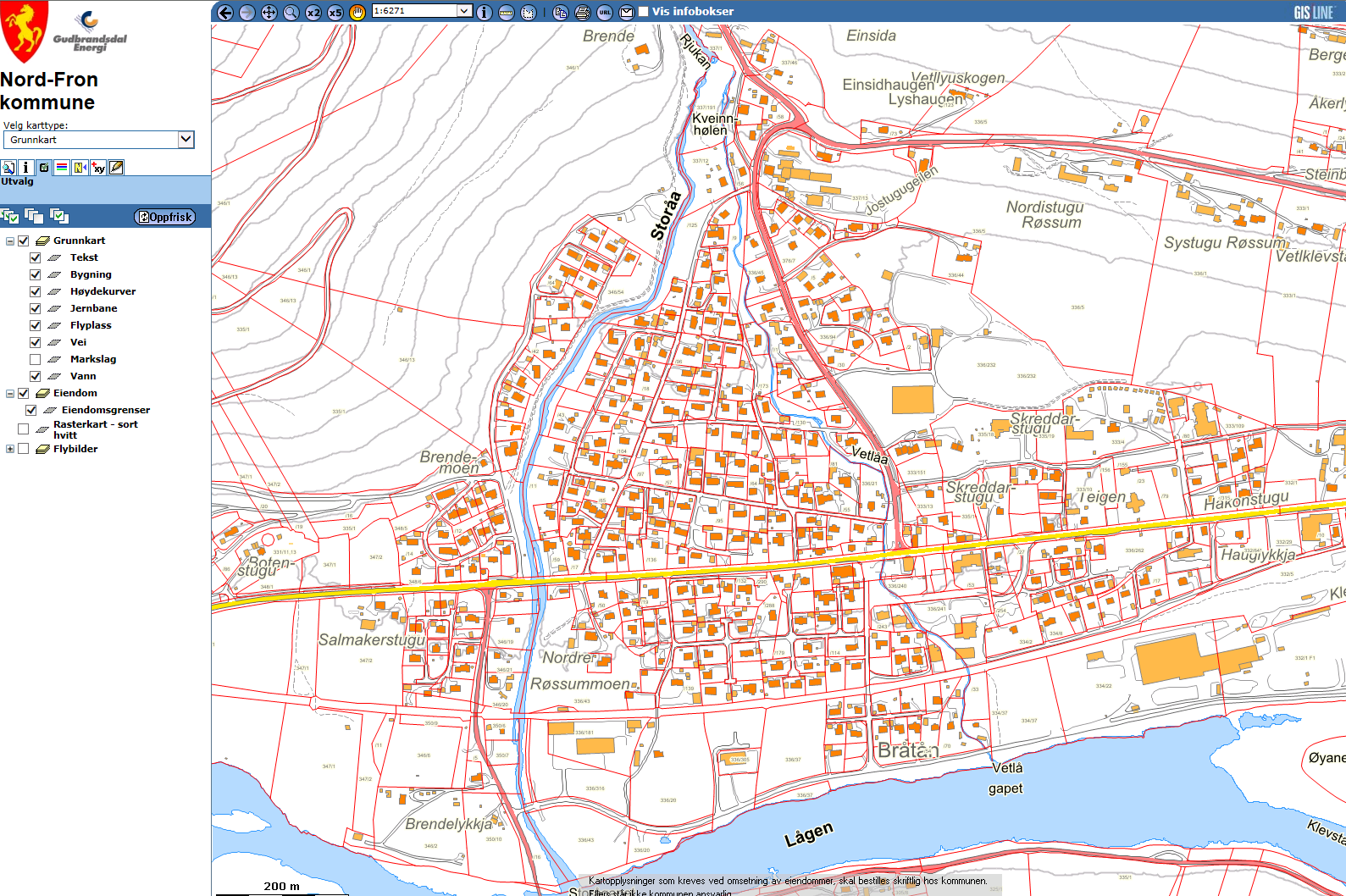
Task: Activate the pan hand tool
Action: tap(357, 12)
